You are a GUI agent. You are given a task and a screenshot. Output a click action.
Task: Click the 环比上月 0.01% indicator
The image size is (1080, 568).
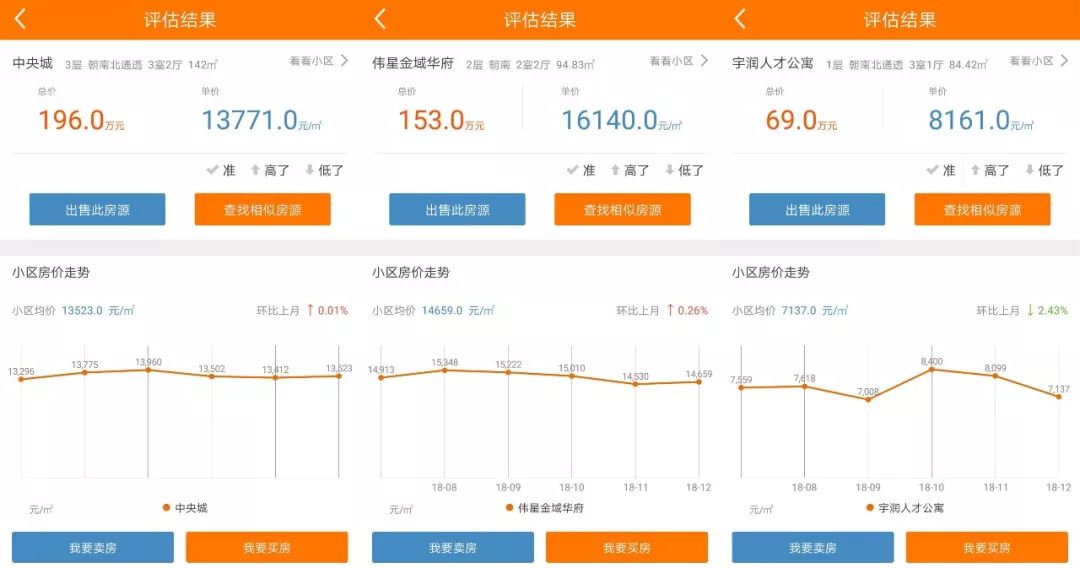pos(302,311)
